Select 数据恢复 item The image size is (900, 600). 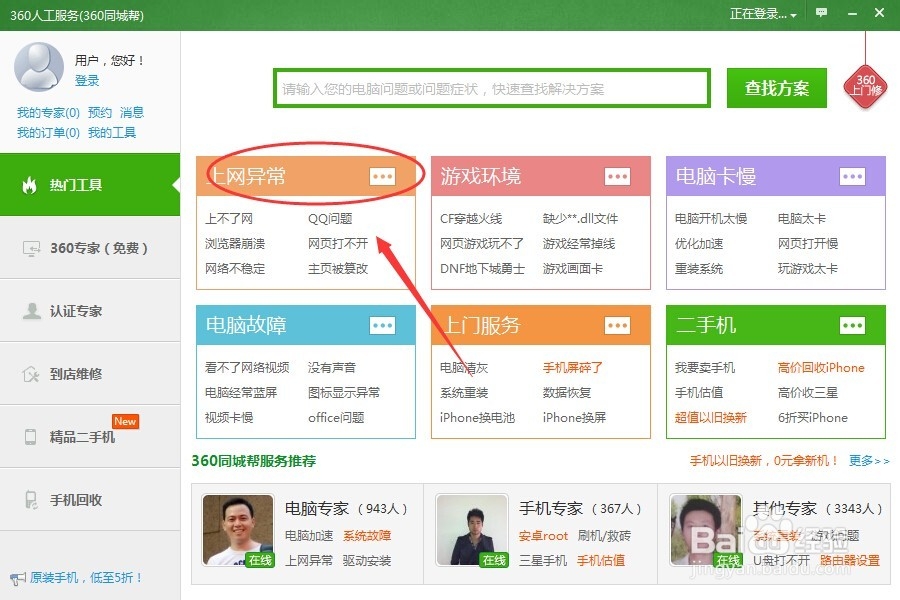click(x=567, y=393)
